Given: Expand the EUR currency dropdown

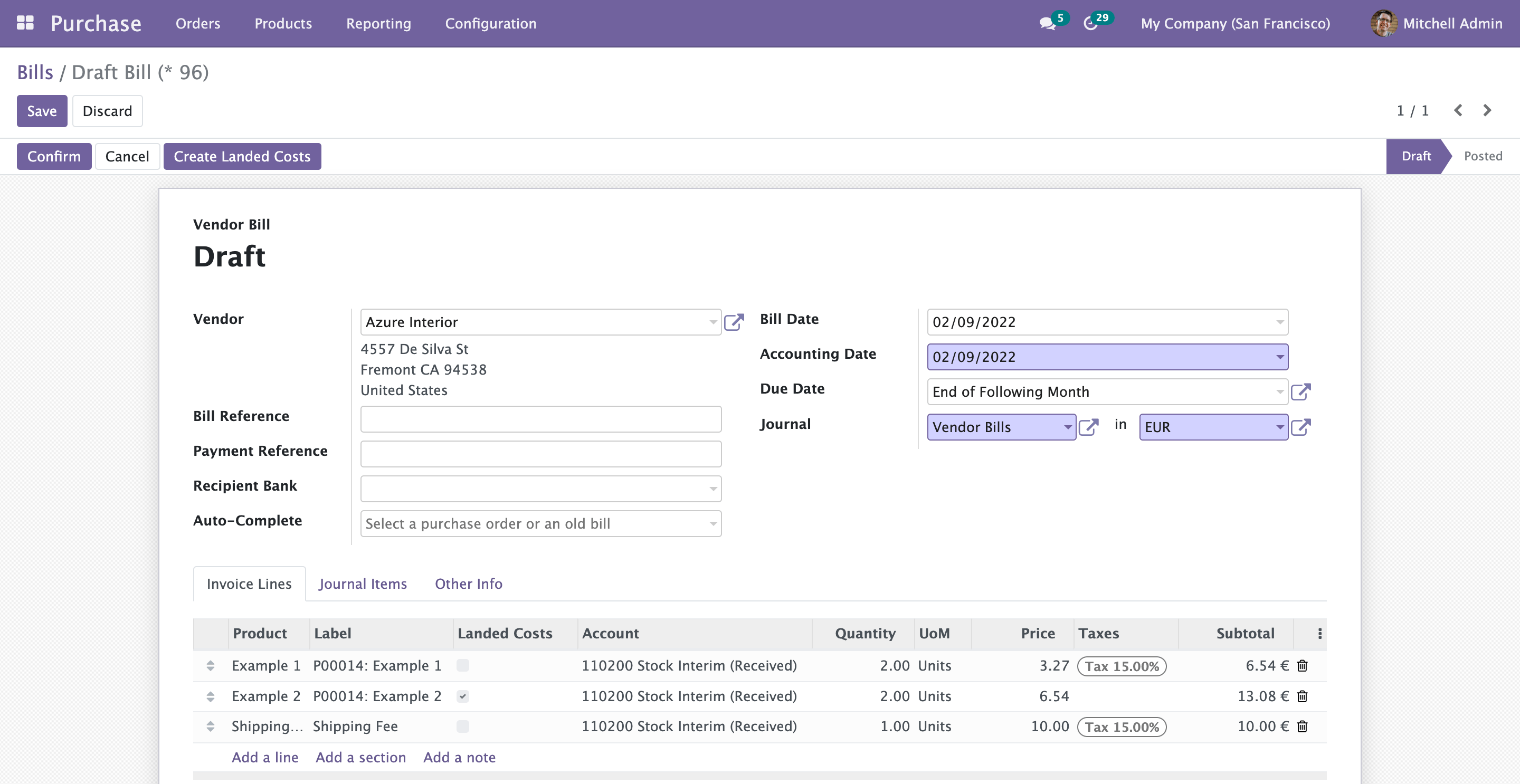Looking at the screenshot, I should (1279, 426).
